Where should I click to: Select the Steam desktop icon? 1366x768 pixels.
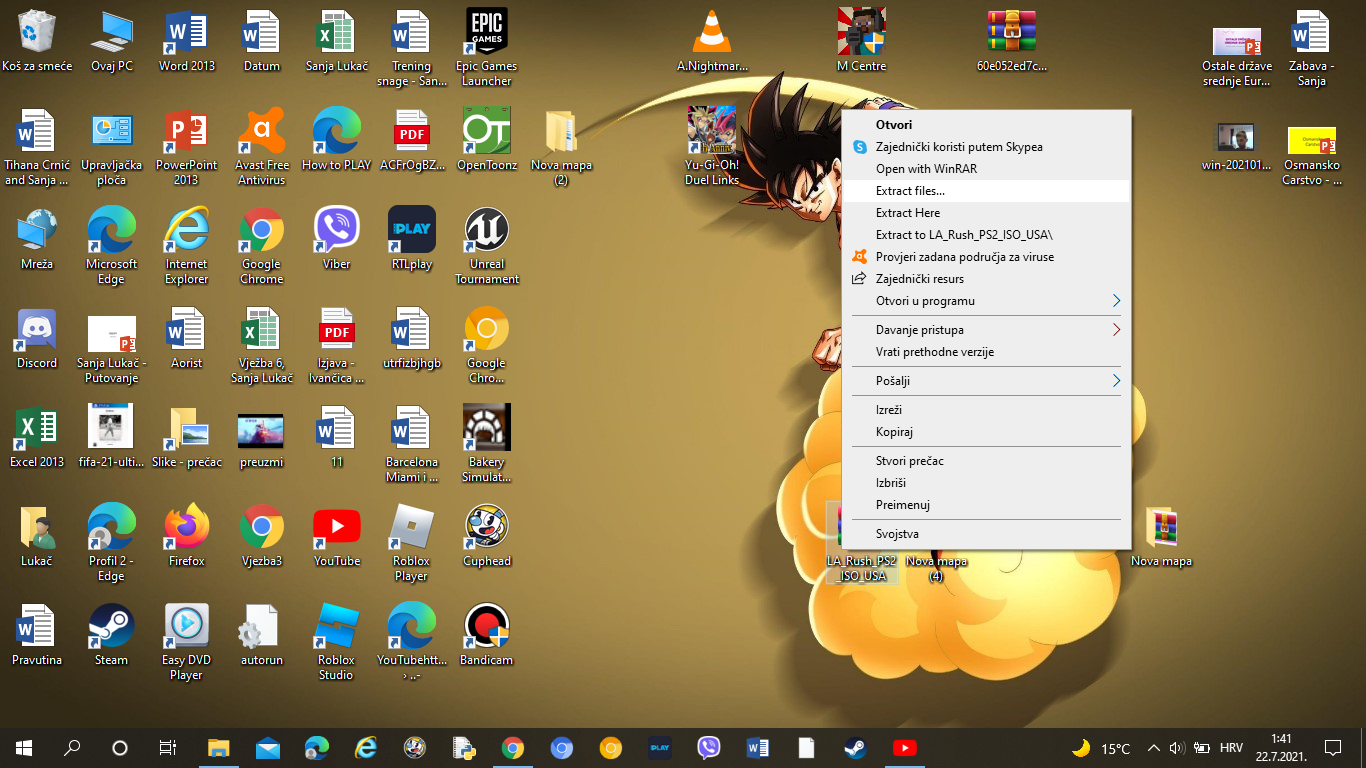pos(112,635)
